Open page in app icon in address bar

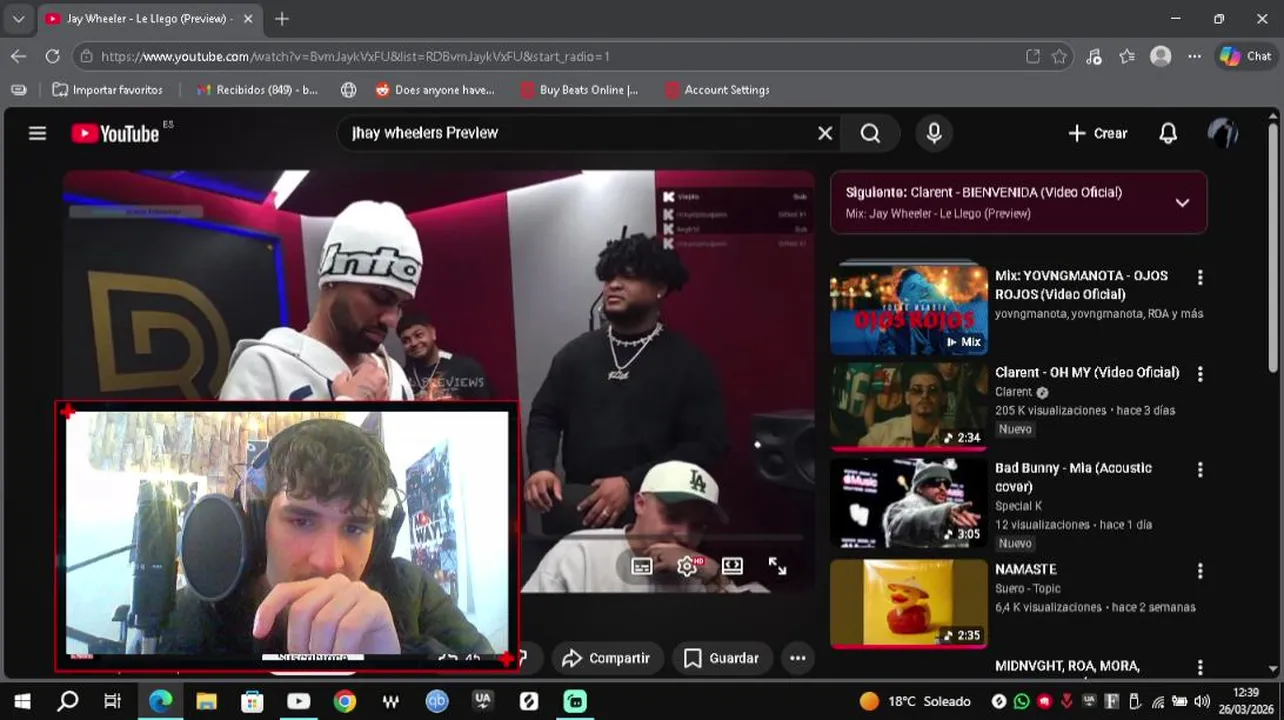(1033, 57)
